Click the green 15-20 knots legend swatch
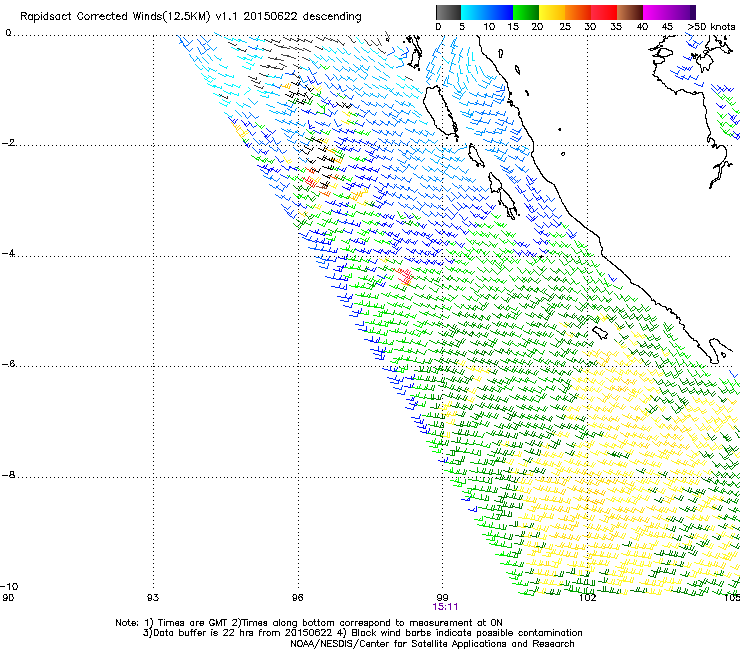Viewport: 740px width, 650px height. coord(526,12)
